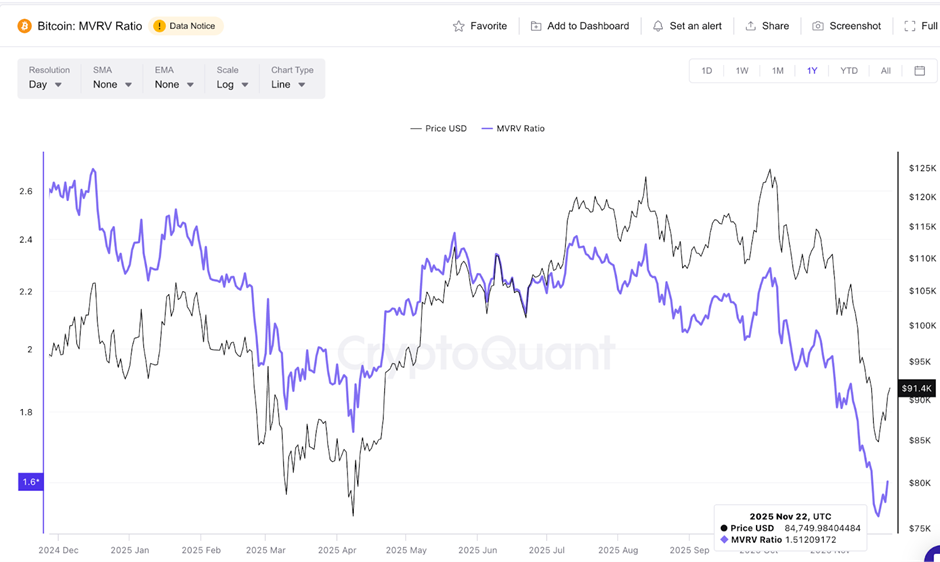Click the Bitcoin logo icon
This screenshot has height=562, width=940.
[24, 26]
